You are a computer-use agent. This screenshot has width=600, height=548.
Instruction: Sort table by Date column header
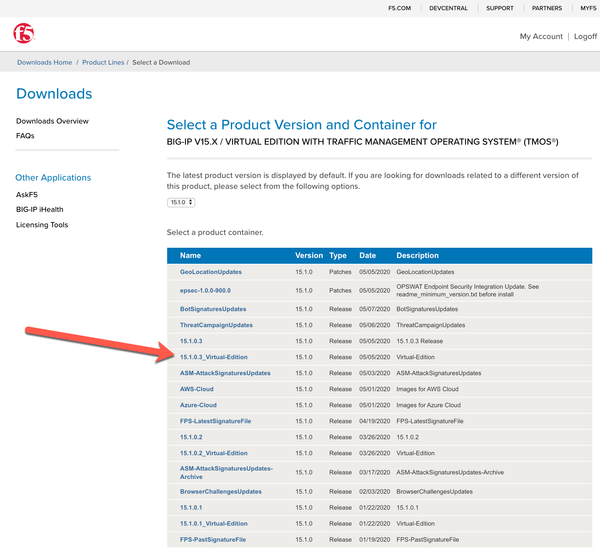click(367, 255)
